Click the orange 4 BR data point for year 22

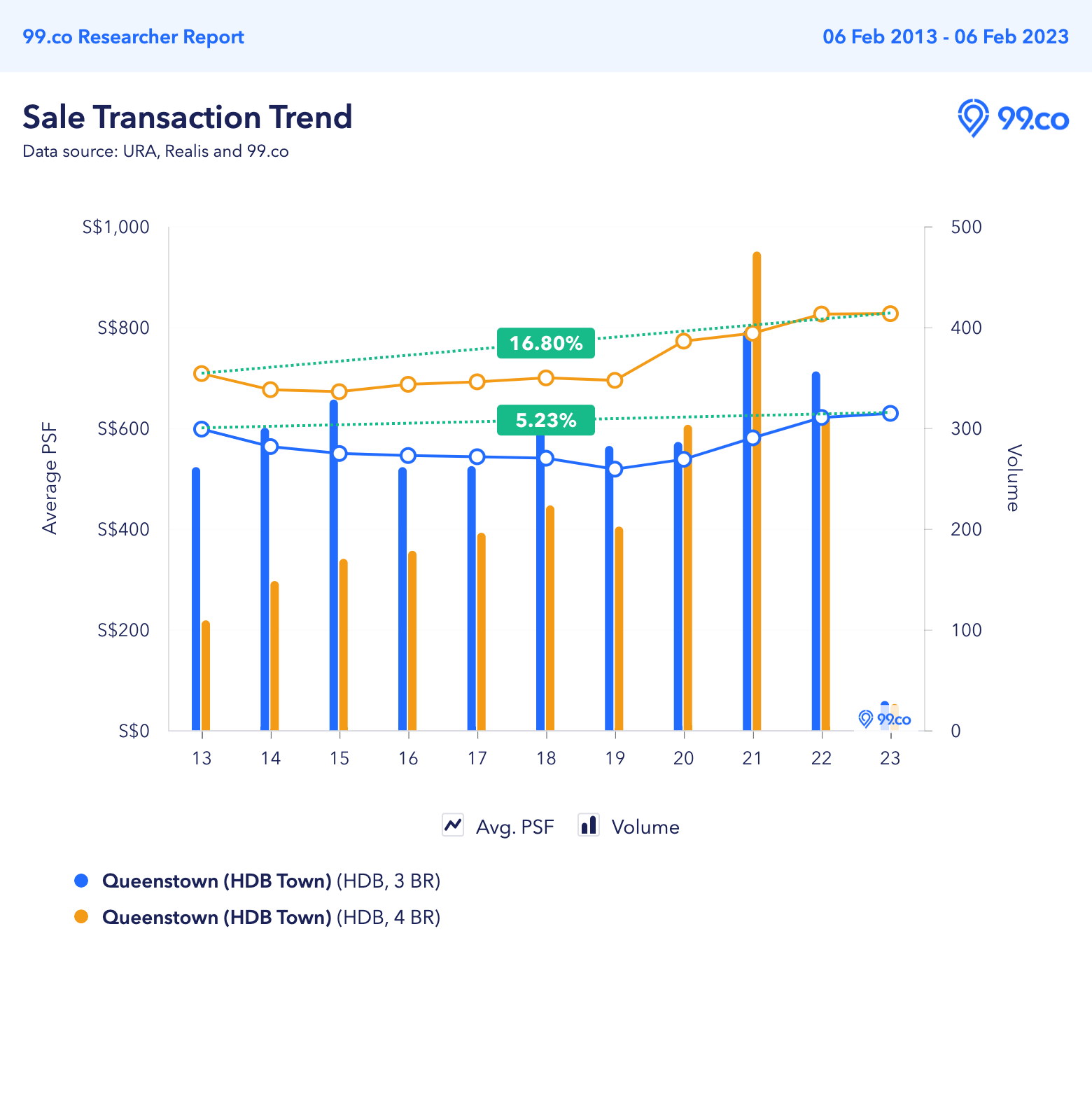coord(822,314)
